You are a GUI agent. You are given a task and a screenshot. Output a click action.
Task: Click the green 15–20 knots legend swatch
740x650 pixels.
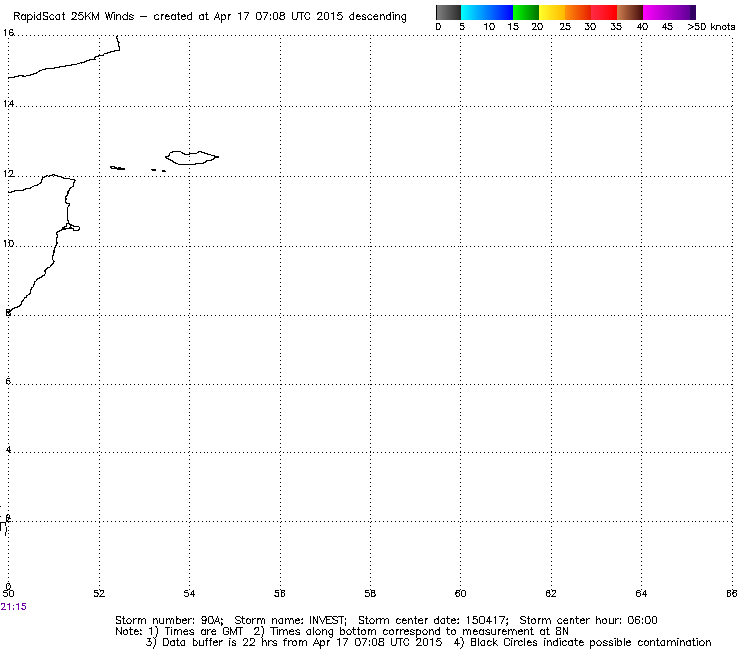tap(526, 12)
